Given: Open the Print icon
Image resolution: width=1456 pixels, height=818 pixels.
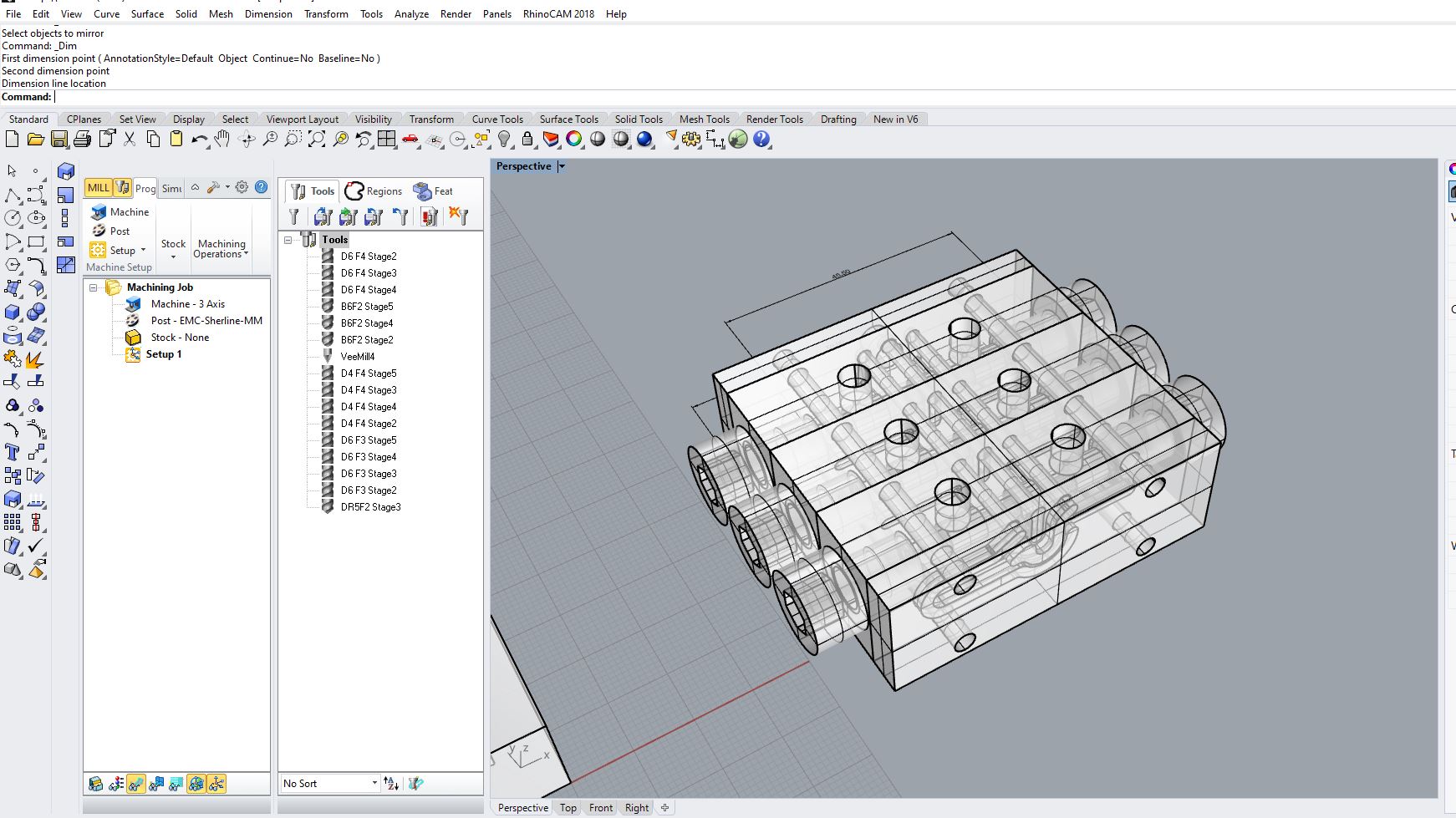Looking at the screenshot, I should 82,140.
